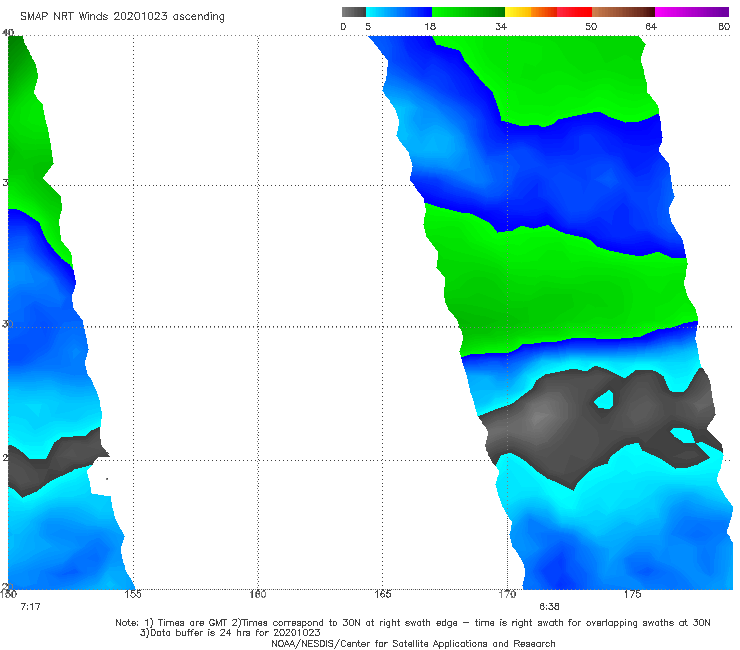The width and height of the screenshot is (740, 650).
Task: Click the '34' label under the color bar
Action: pos(501,27)
